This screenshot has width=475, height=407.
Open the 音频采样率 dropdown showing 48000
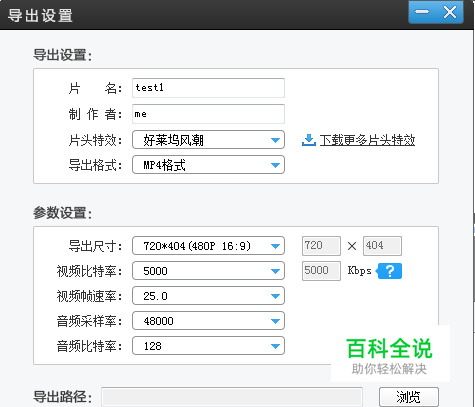pos(208,321)
